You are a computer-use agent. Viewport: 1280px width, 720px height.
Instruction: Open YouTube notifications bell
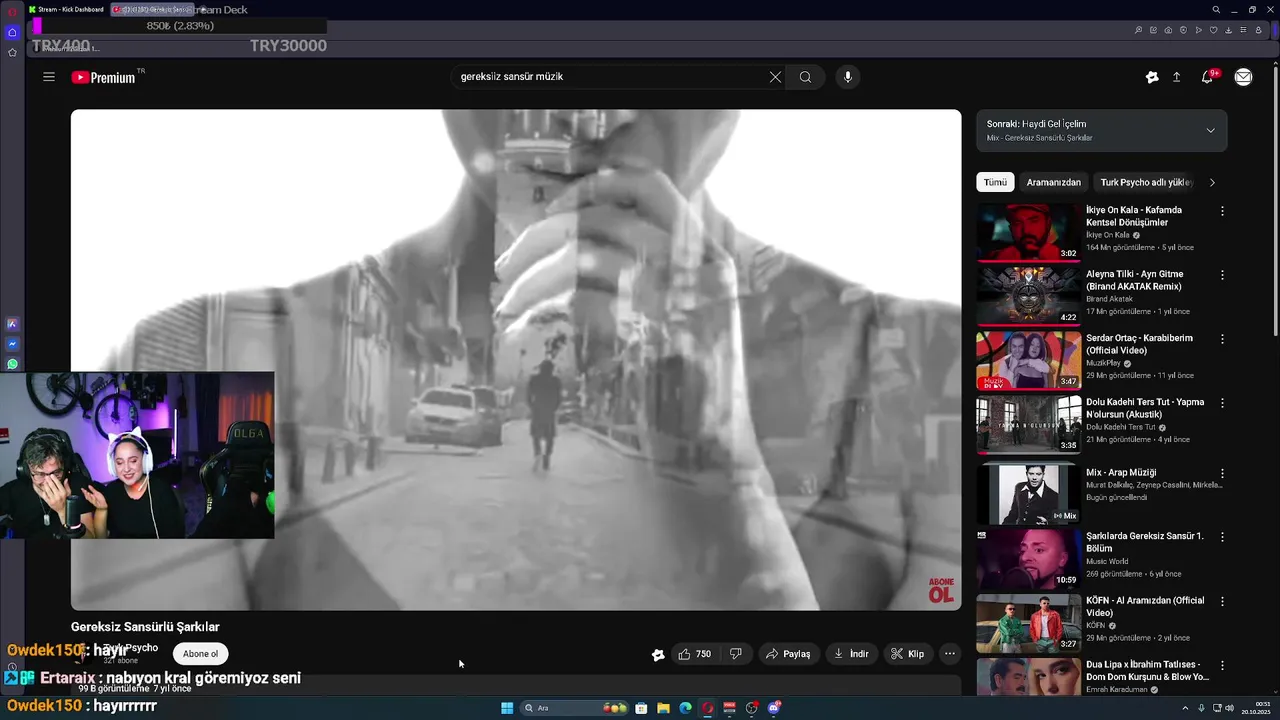click(x=1208, y=77)
